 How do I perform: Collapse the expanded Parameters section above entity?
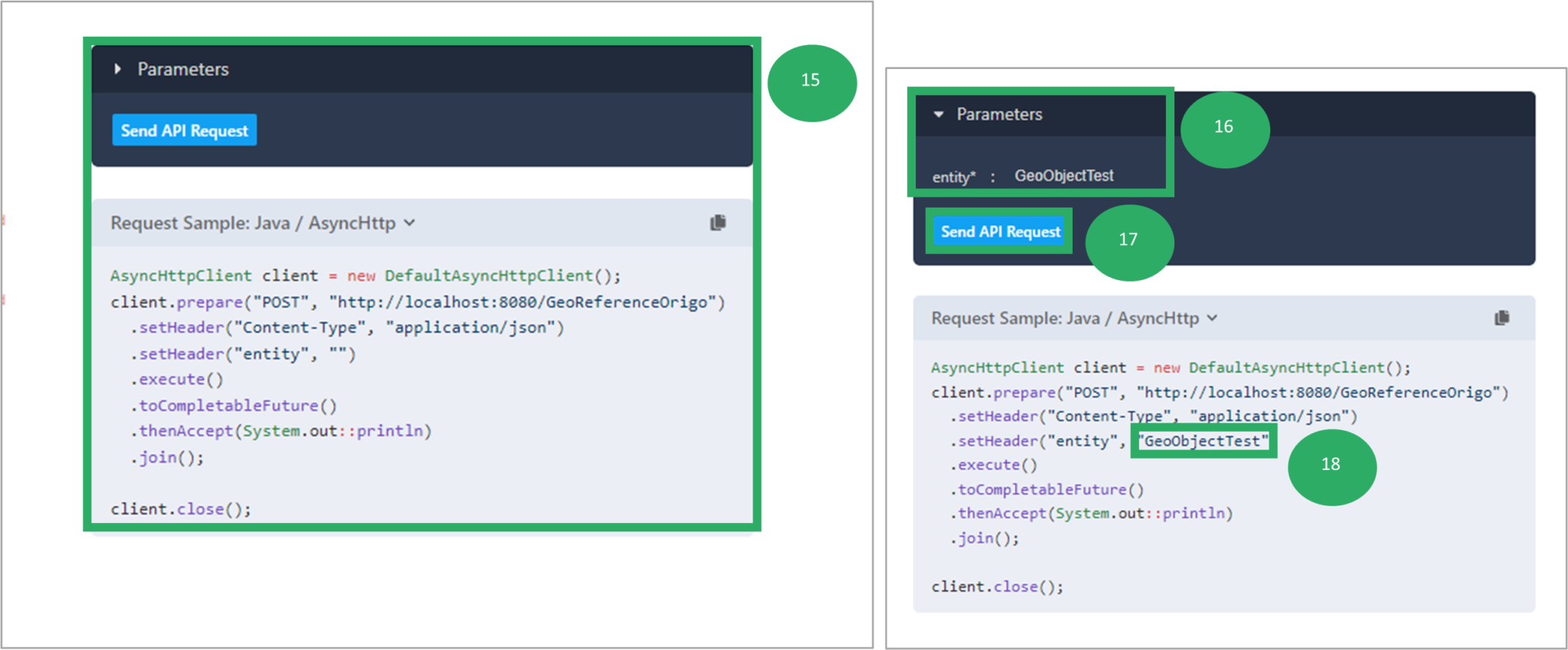[x=998, y=115]
